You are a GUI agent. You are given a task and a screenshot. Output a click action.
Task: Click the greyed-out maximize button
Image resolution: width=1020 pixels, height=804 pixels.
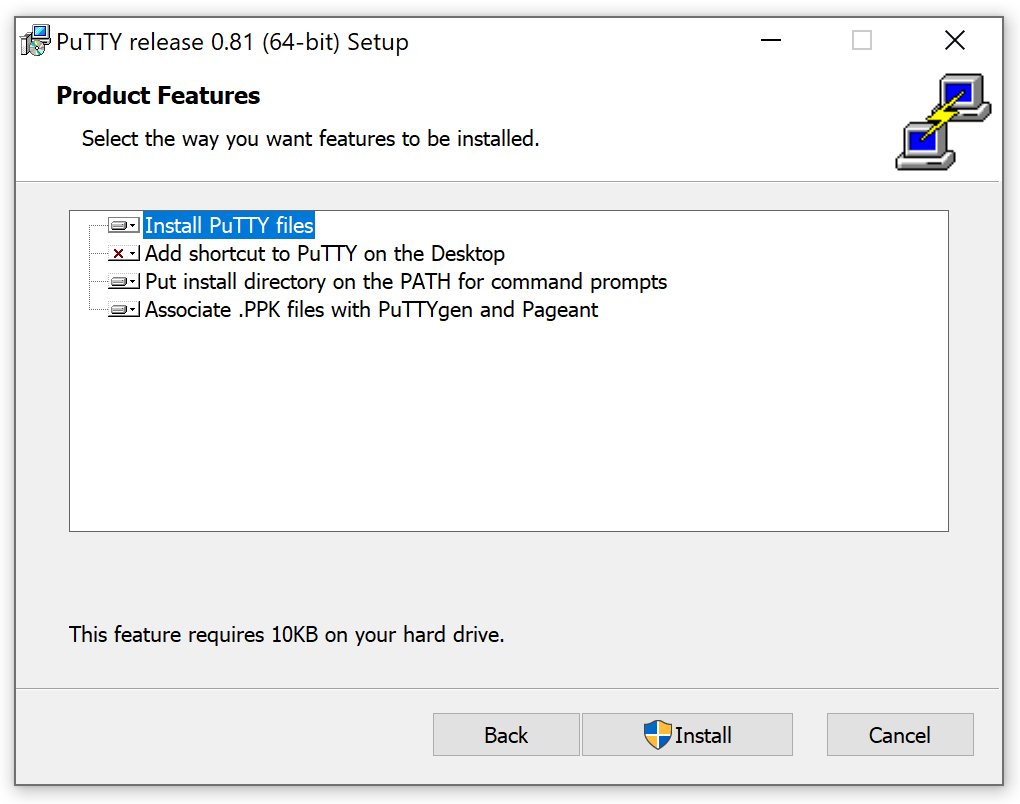click(862, 41)
